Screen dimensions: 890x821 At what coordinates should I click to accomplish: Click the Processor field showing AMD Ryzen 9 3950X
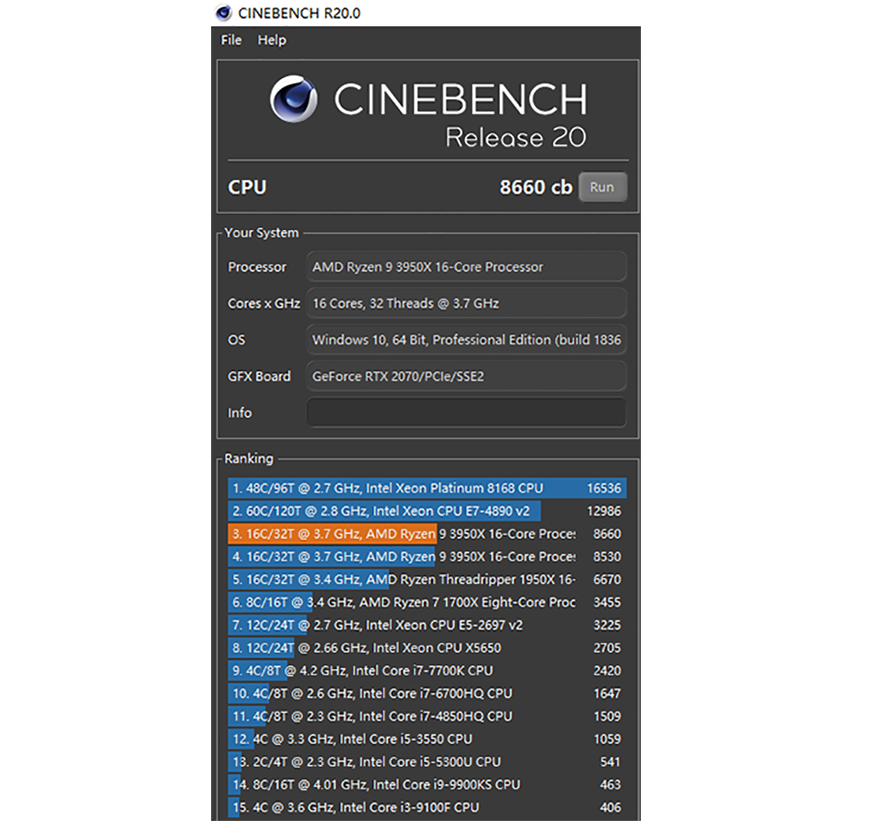pos(466,267)
